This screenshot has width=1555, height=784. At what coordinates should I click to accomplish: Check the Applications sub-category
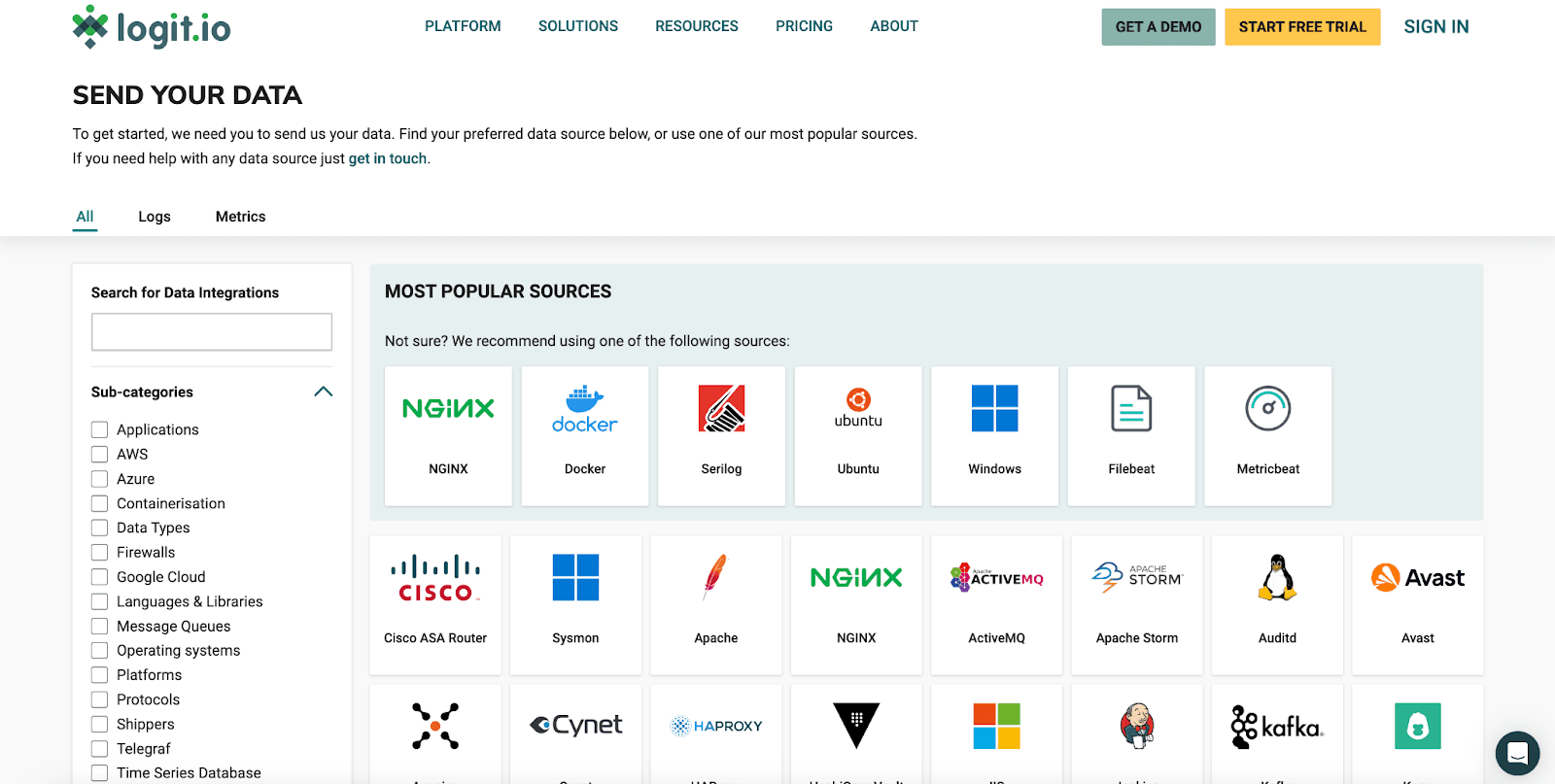[99, 429]
